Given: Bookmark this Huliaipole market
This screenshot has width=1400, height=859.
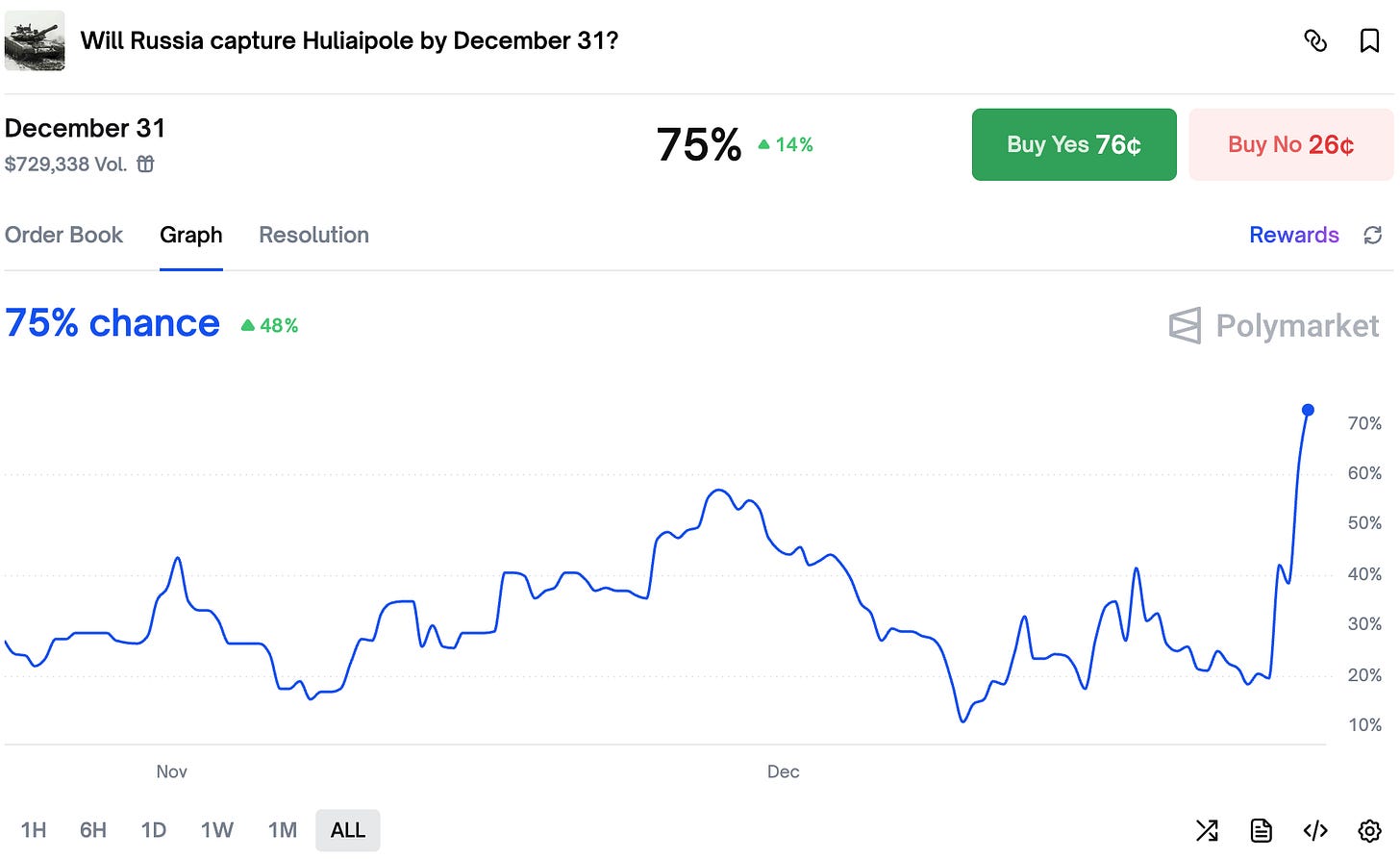Looking at the screenshot, I should [1369, 40].
